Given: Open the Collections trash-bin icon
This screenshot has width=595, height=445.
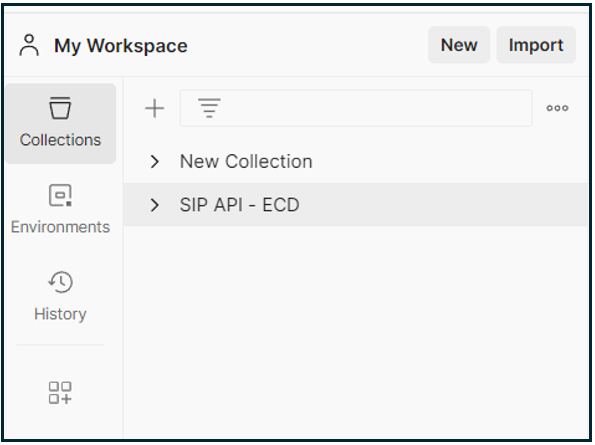Looking at the screenshot, I should point(60,108).
